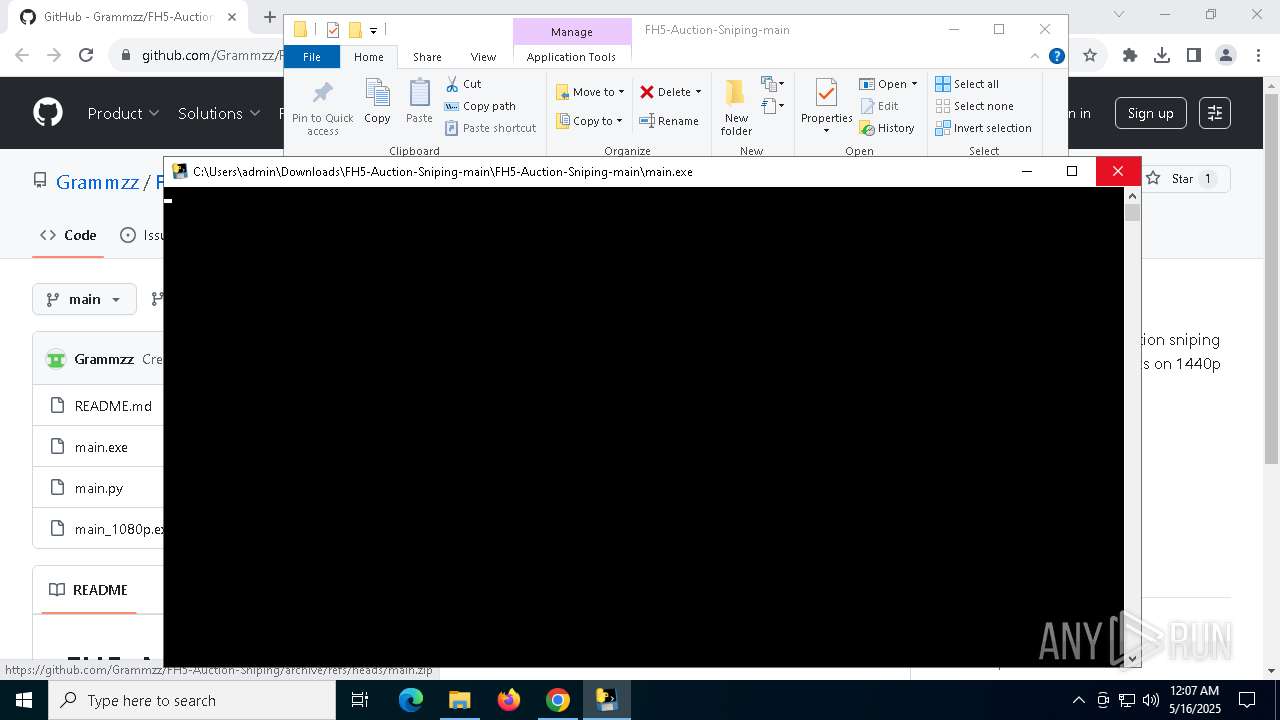This screenshot has width=1280, height=720.
Task: Select the Application Tools tab
Action: tap(571, 57)
